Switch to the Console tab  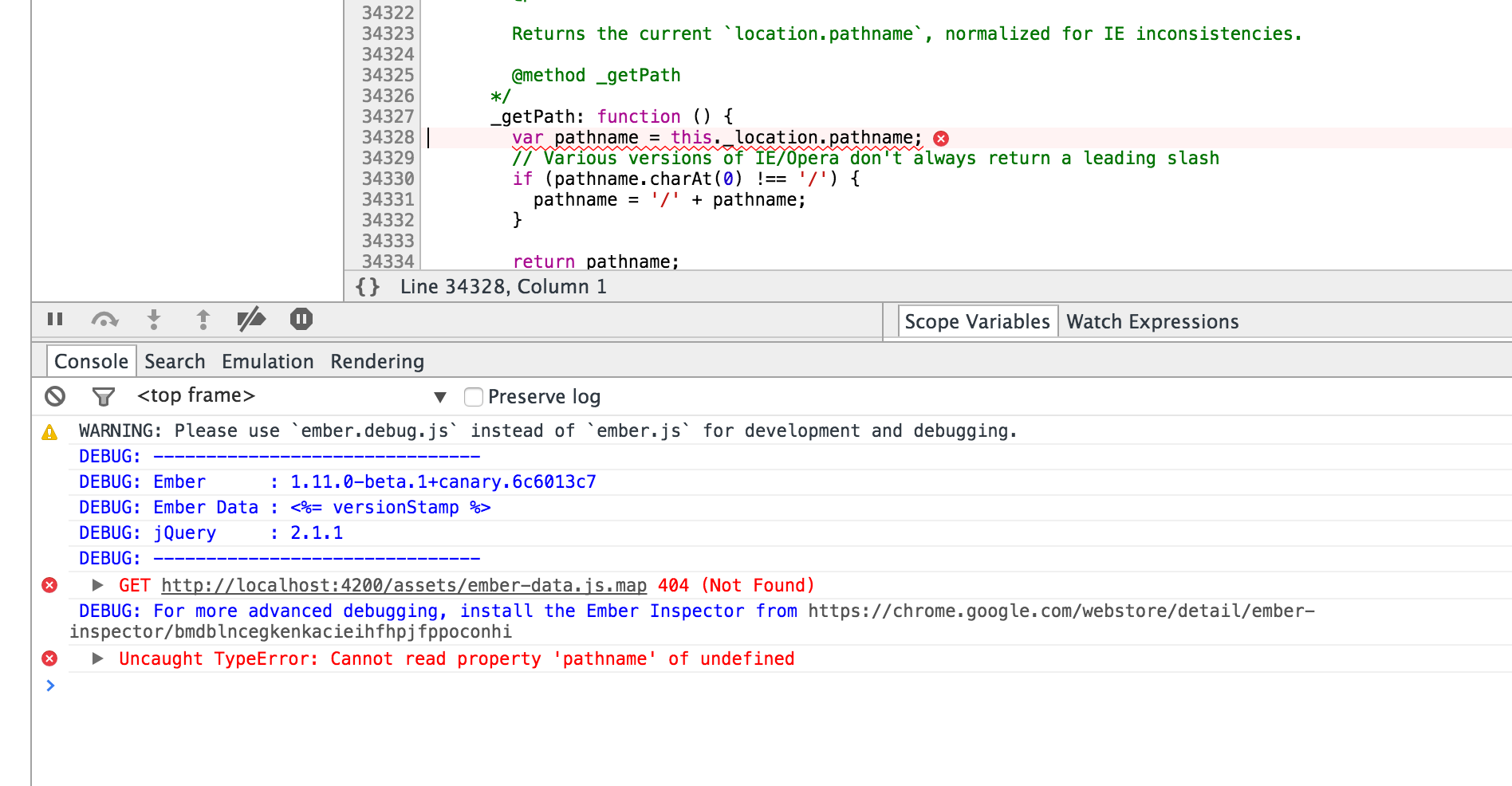click(x=91, y=361)
